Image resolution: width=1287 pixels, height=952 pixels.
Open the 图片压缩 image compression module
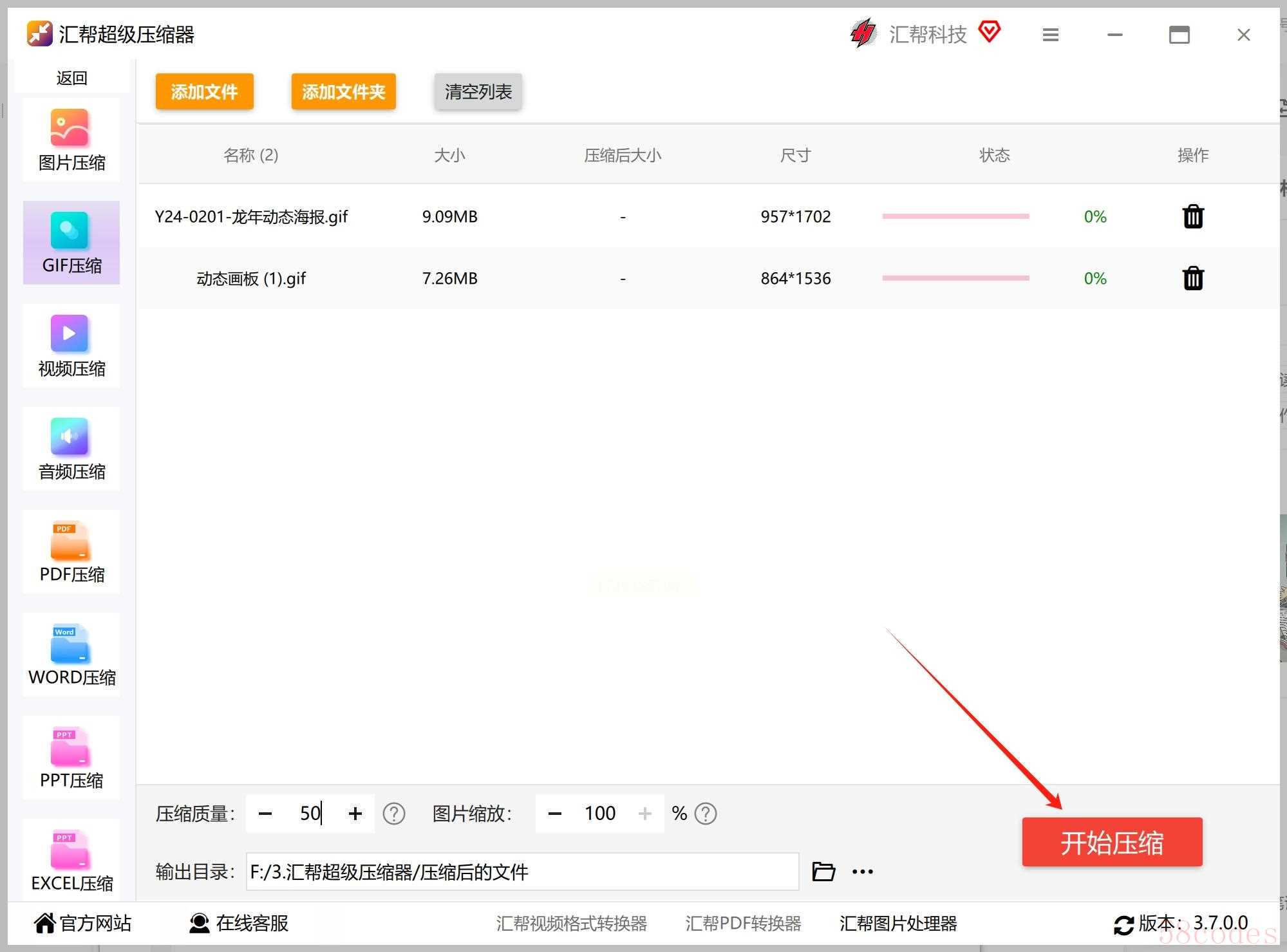71,140
